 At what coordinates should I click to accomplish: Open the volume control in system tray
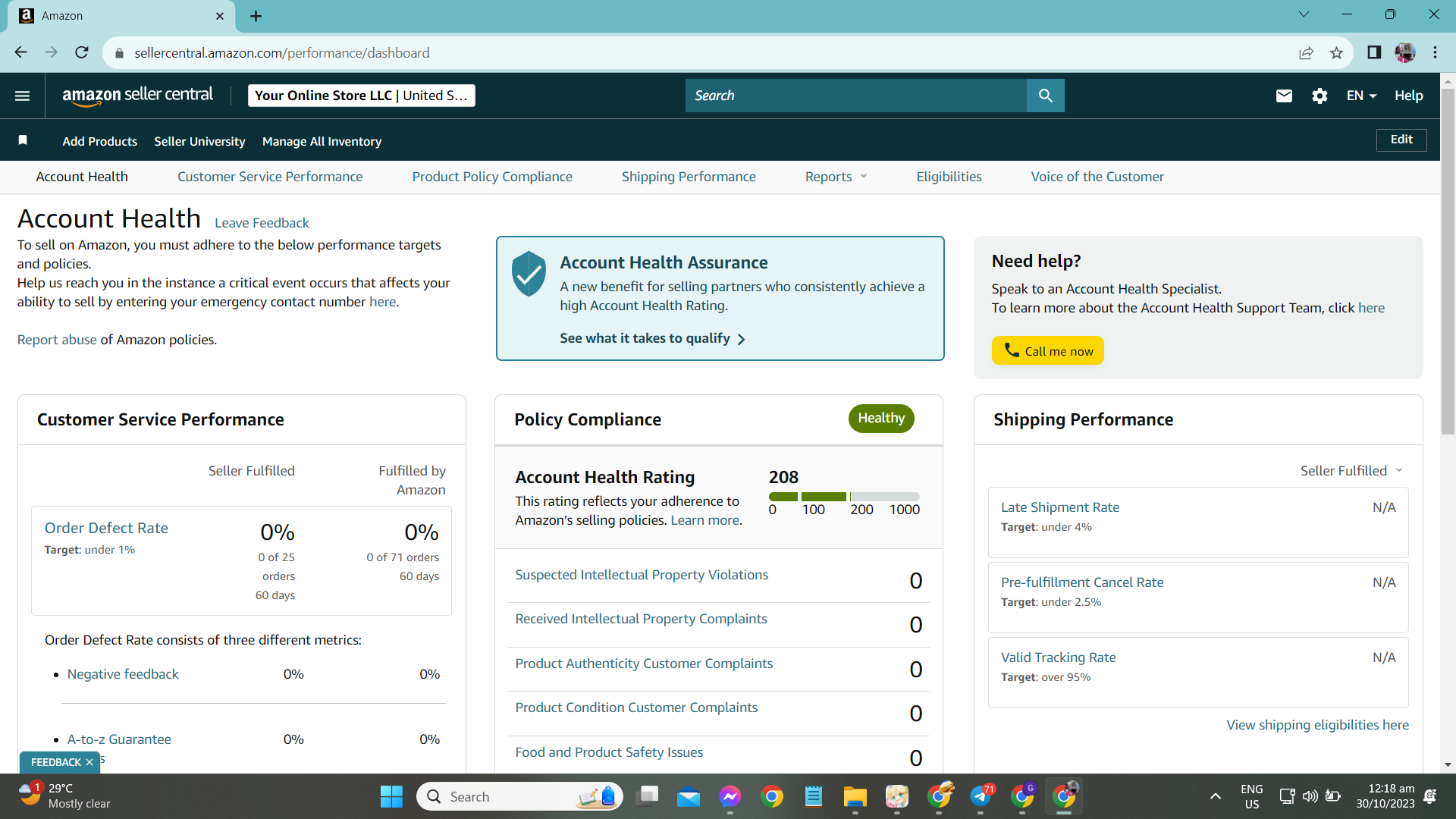(1310, 796)
